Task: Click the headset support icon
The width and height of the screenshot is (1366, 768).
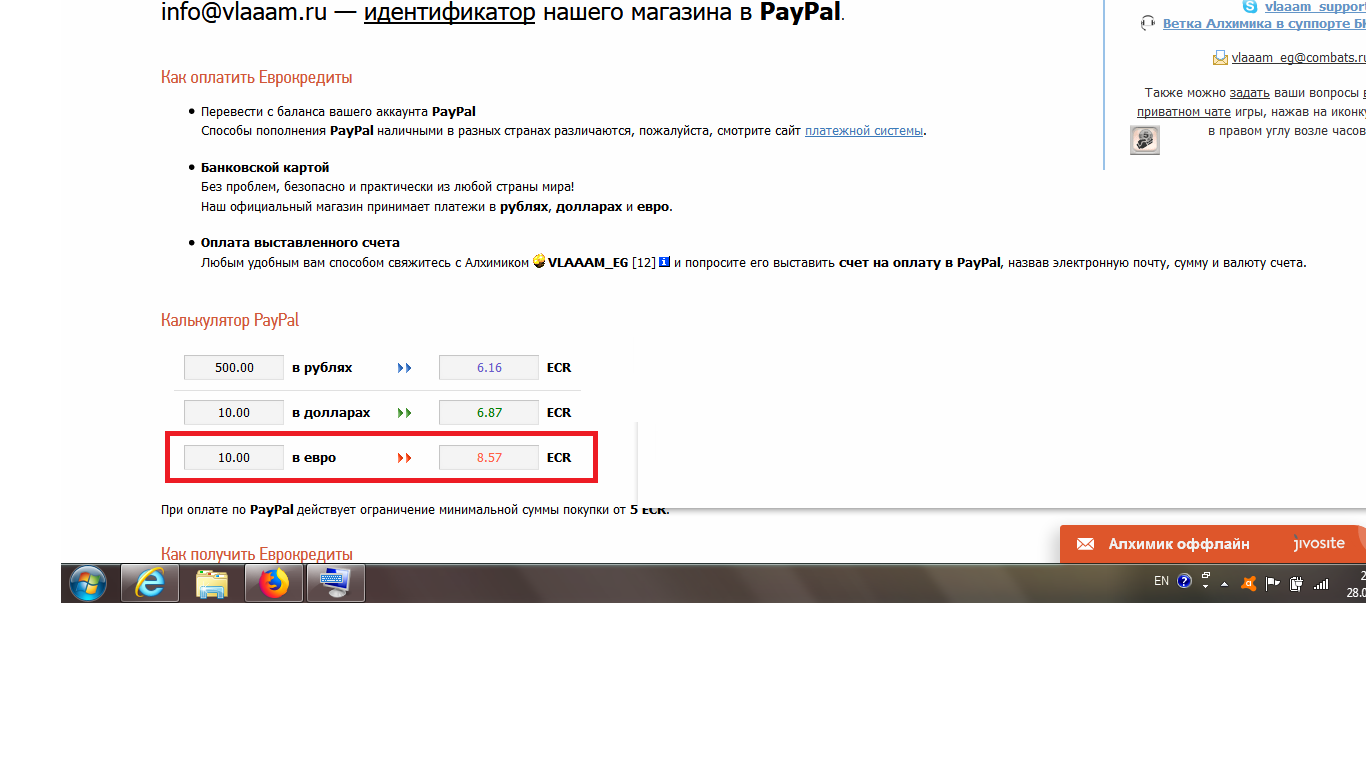Action: (x=1148, y=23)
